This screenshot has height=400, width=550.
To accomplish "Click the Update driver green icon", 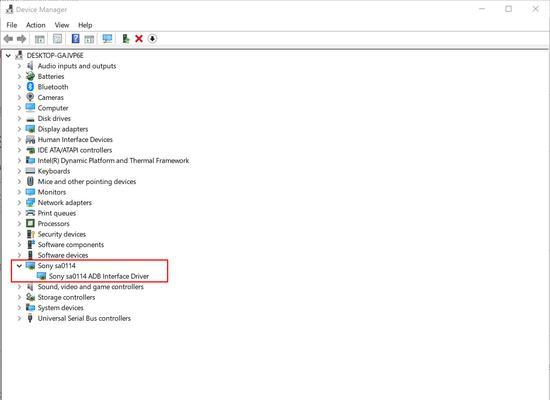I will (x=126, y=39).
